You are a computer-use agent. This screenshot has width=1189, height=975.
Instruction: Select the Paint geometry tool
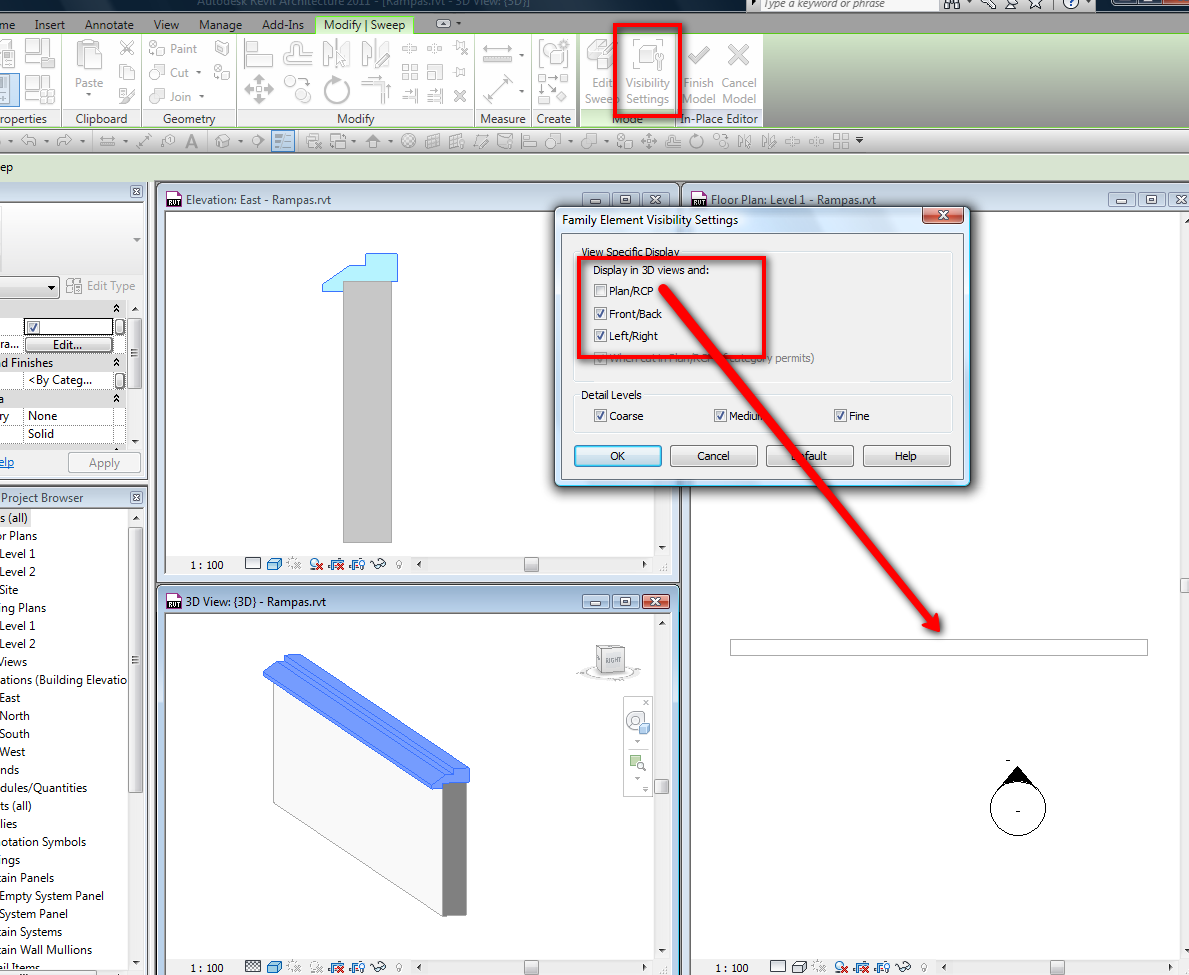tap(174, 49)
